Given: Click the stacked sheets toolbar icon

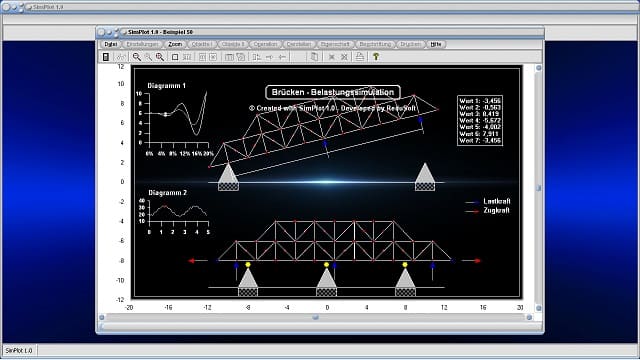Looking at the screenshot, I should pos(241,57).
